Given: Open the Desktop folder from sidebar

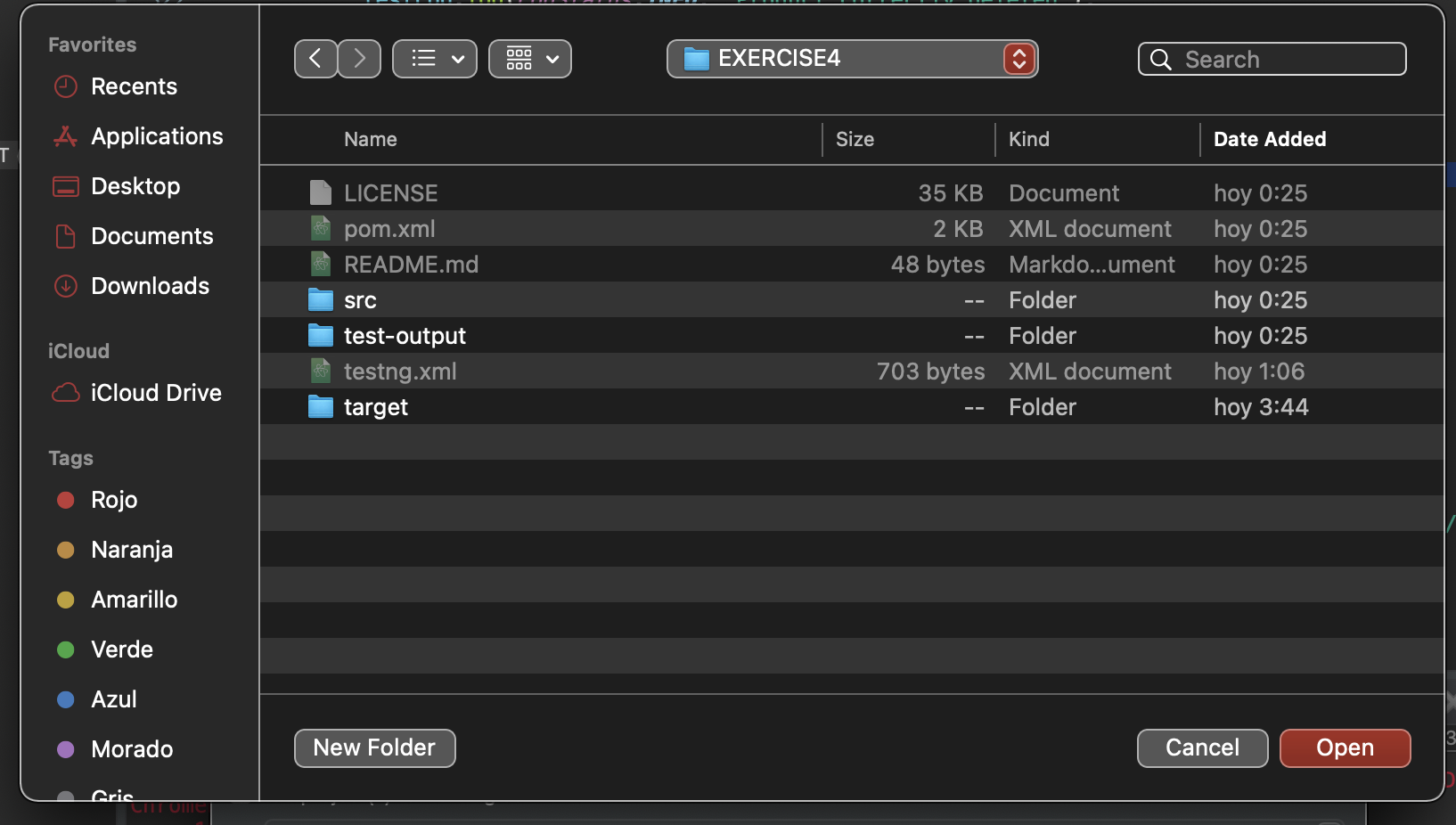Looking at the screenshot, I should pyautogui.click(x=135, y=186).
